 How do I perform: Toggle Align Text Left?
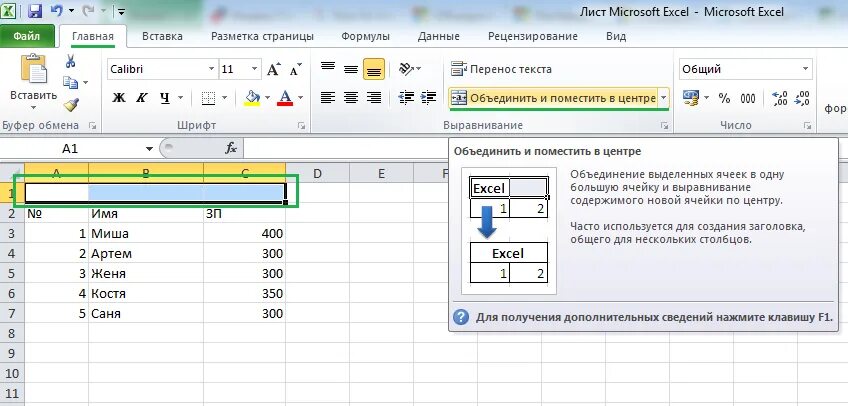coord(328,97)
